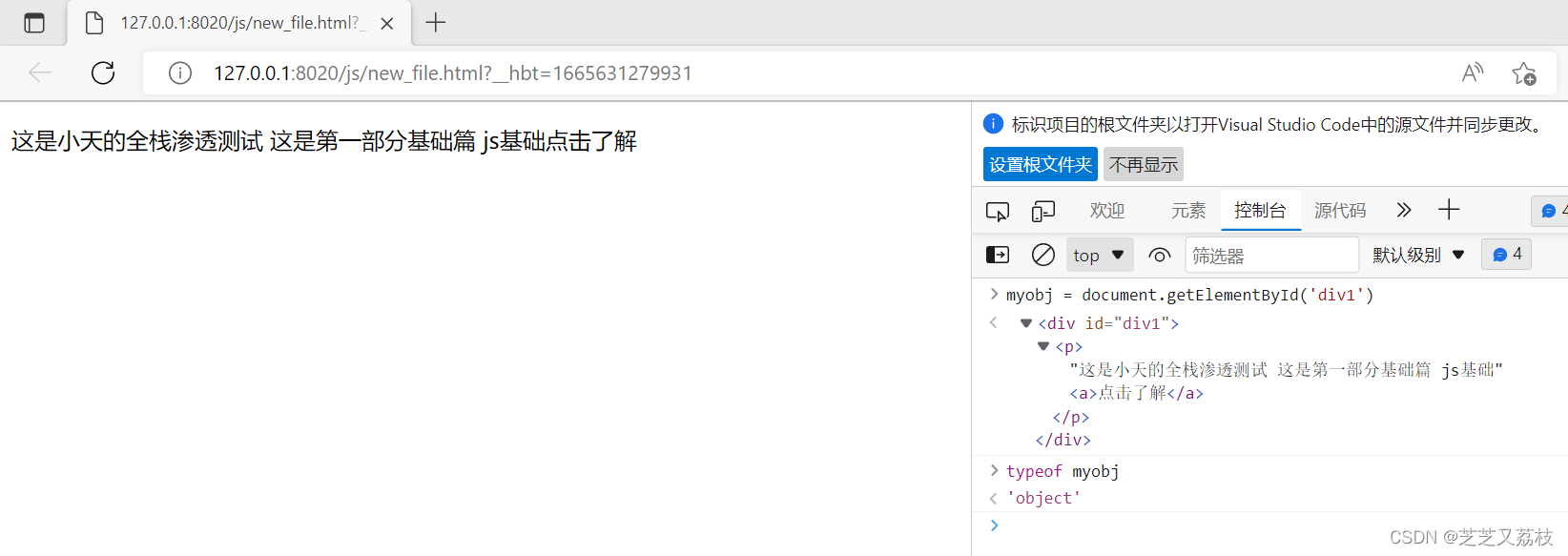Click the blue info icon in notification
Viewport: 1568px width, 556px height.
click(x=993, y=123)
